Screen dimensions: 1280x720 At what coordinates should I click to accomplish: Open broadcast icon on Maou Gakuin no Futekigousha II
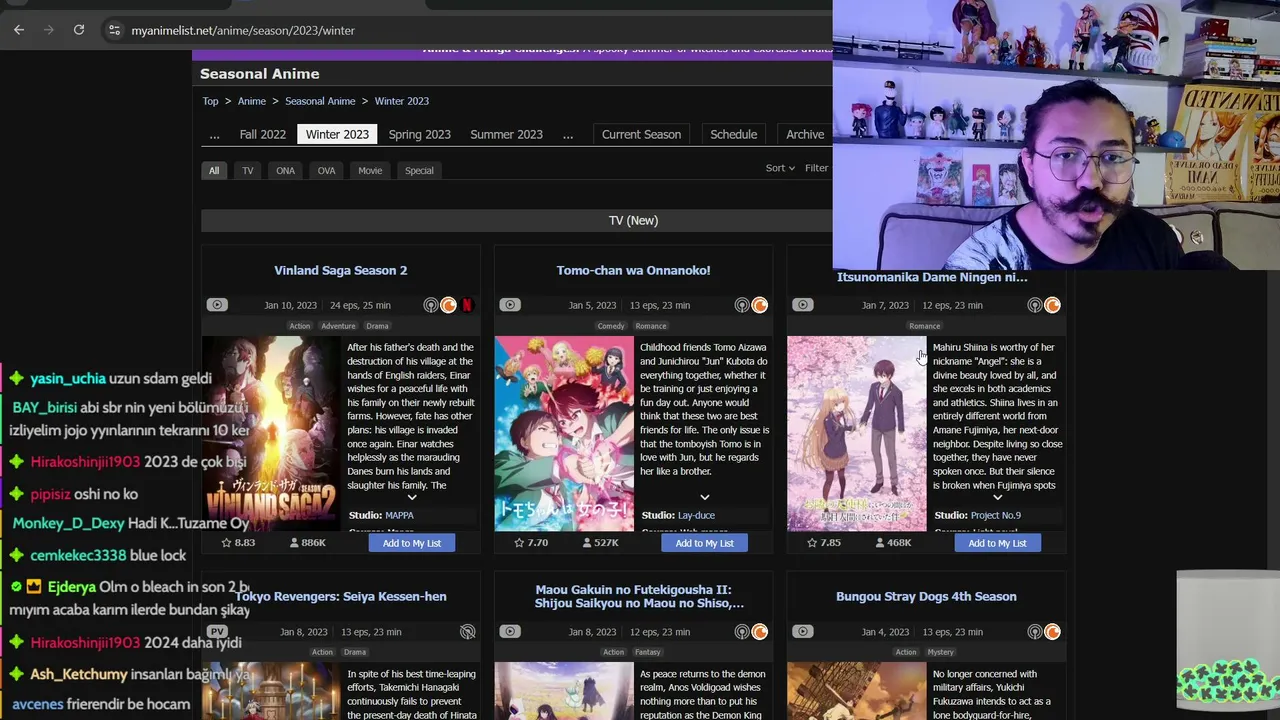pos(742,632)
